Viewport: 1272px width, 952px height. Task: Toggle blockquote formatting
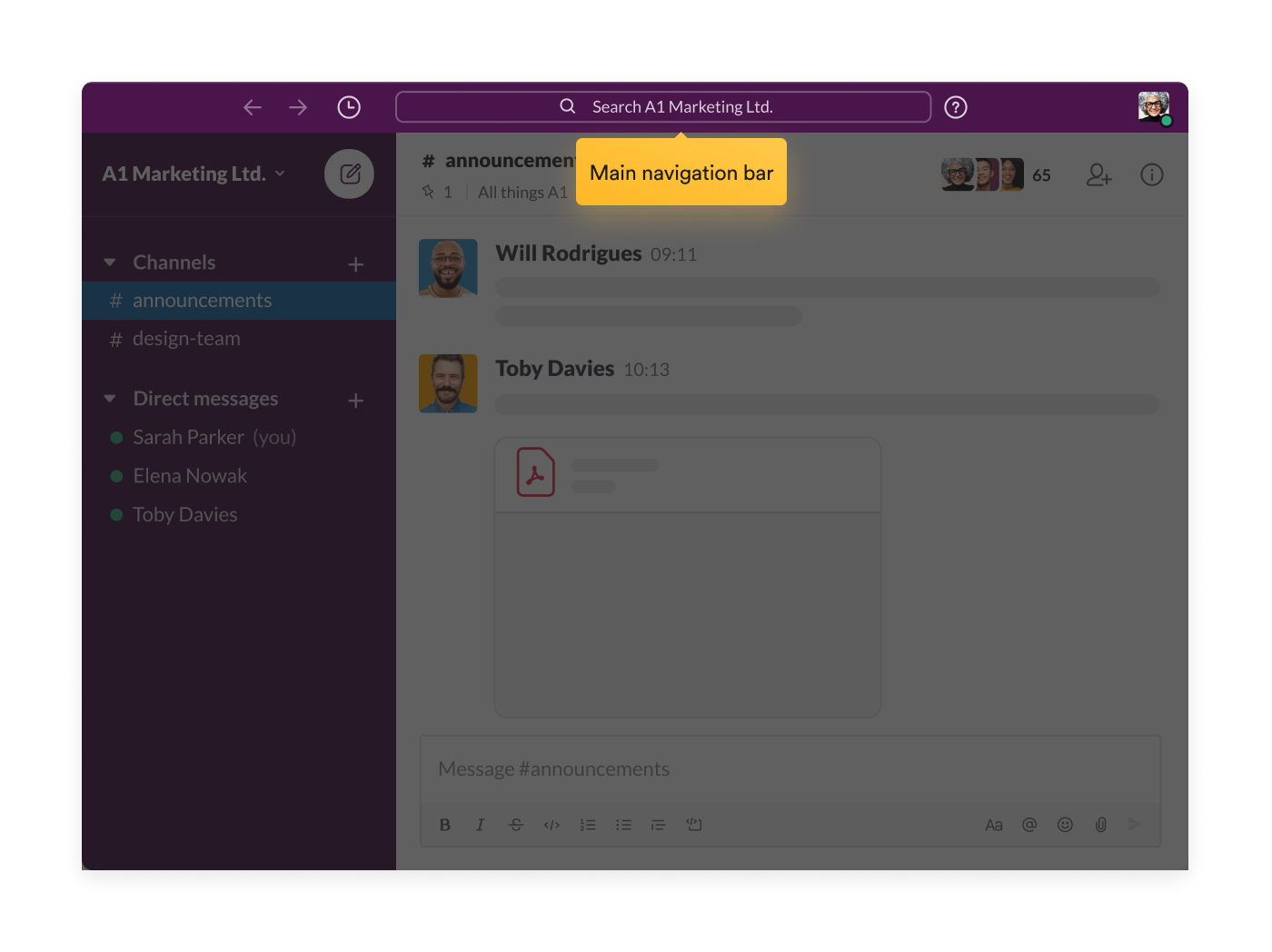(x=659, y=825)
